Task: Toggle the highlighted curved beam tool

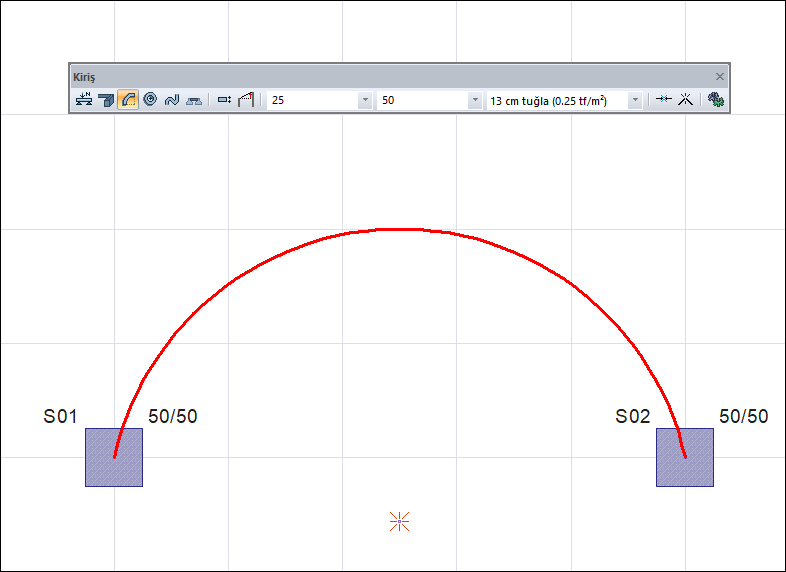Action: coord(128,100)
